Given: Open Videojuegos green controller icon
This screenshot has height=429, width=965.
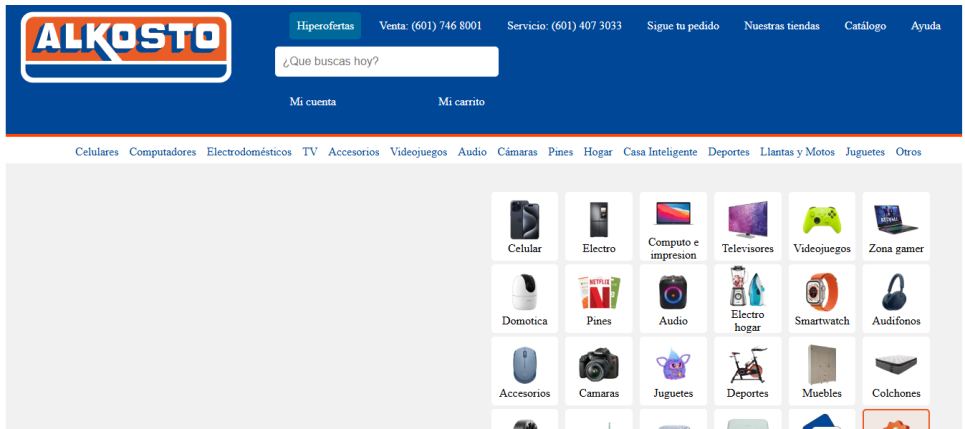Looking at the screenshot, I should tap(822, 220).
